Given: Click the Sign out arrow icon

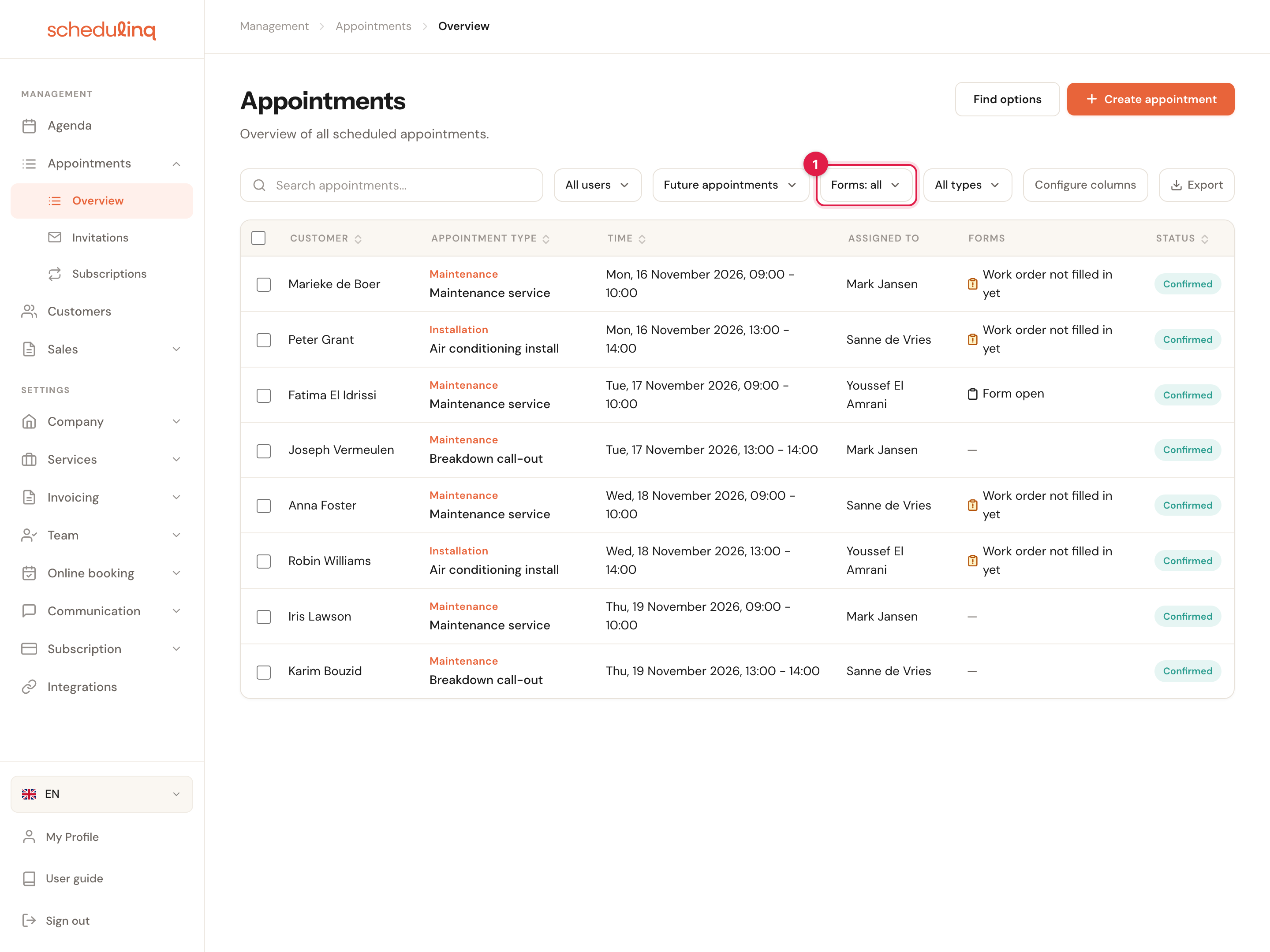Looking at the screenshot, I should point(29,920).
